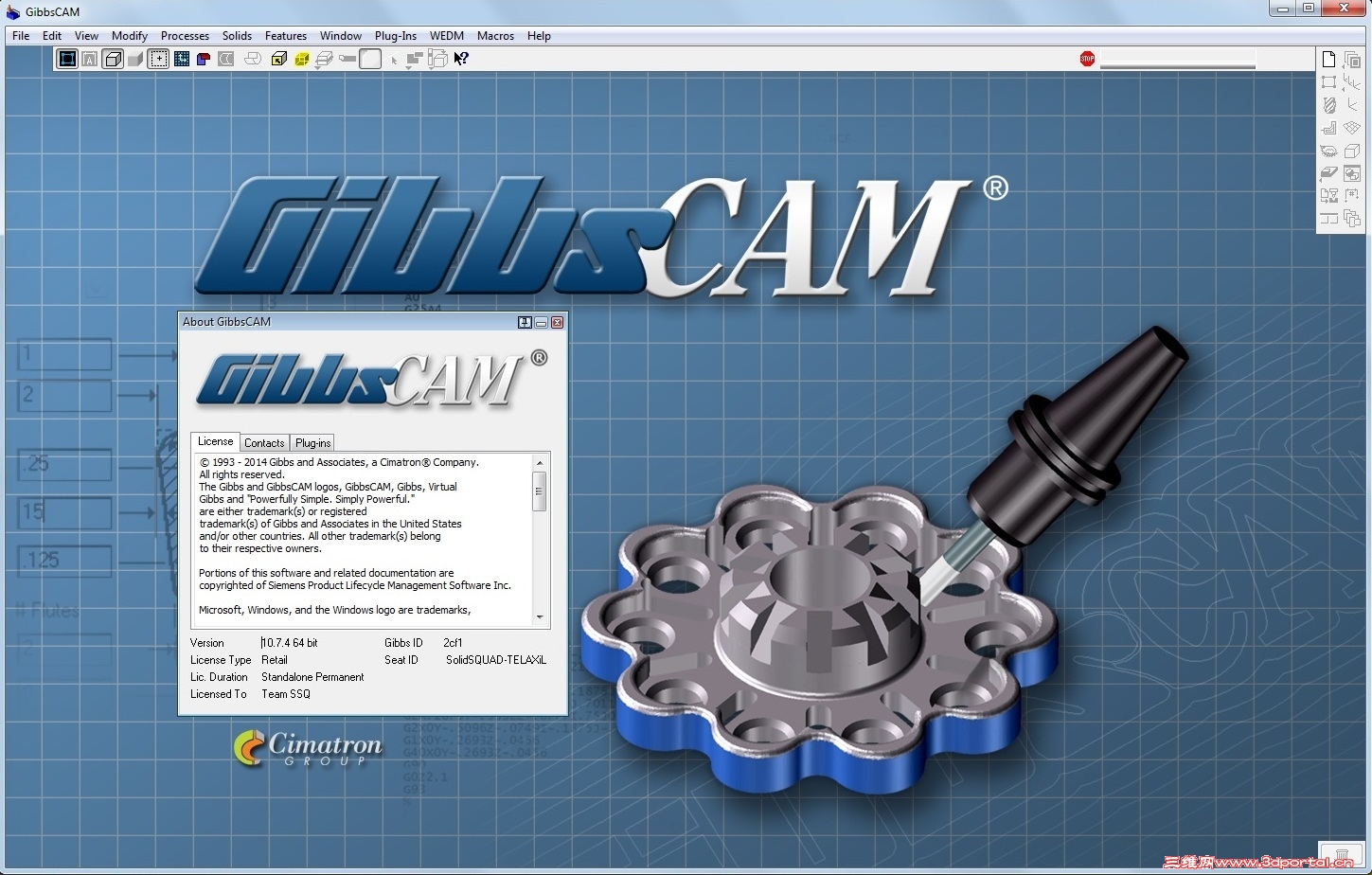Click the context help cursor with question mark
Screen dimensions: 1372x875
[461, 59]
